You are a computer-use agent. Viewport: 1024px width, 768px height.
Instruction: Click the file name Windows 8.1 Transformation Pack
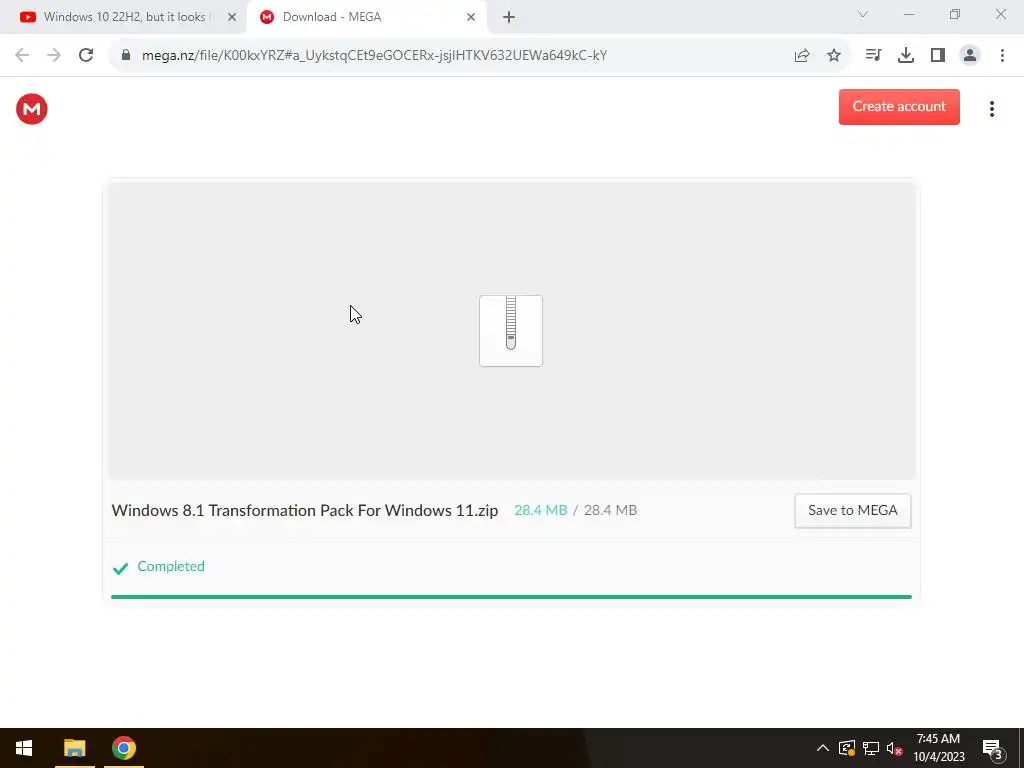point(304,510)
